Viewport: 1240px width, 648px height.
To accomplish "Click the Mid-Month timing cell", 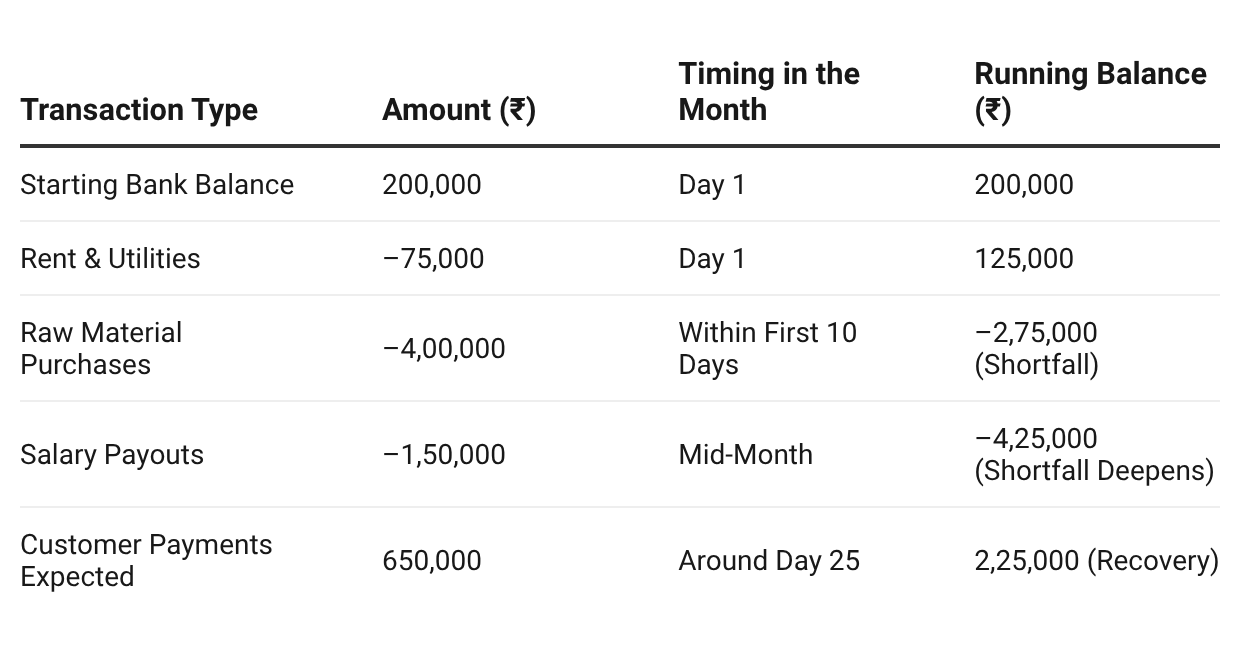I will (x=745, y=455).
